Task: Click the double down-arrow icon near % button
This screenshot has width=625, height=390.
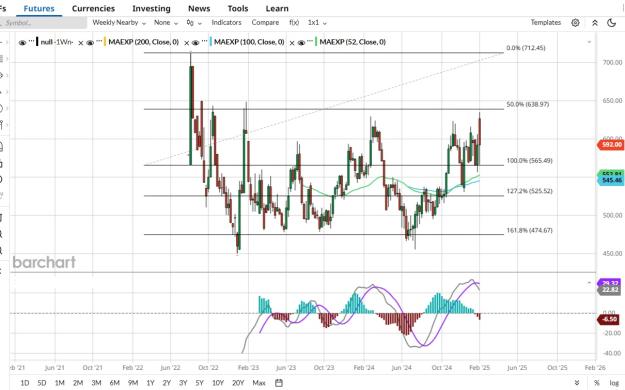Action: (576, 383)
